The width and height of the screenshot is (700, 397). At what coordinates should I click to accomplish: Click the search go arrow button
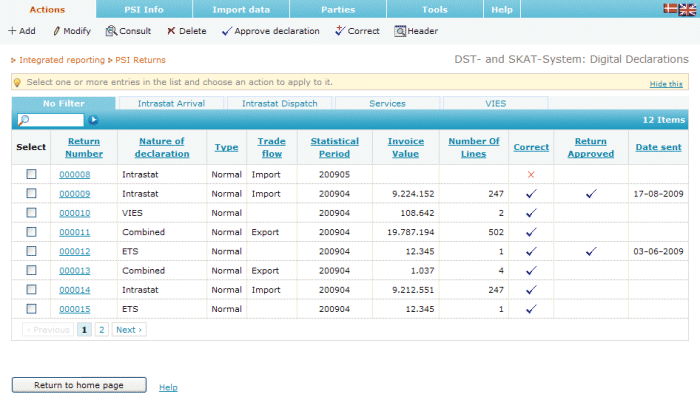click(x=93, y=120)
